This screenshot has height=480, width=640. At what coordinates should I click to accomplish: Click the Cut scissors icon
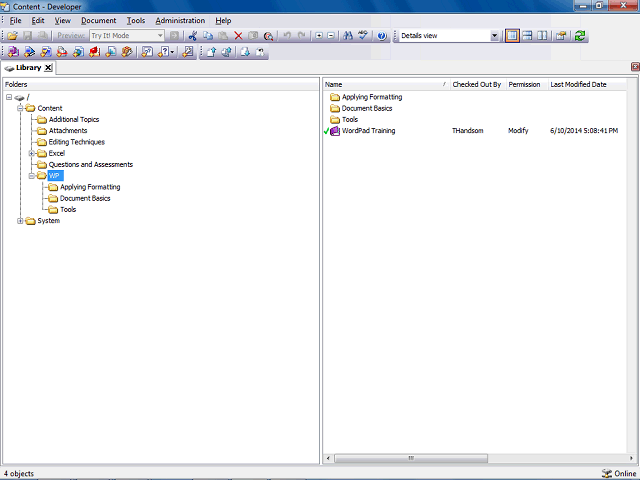192,36
